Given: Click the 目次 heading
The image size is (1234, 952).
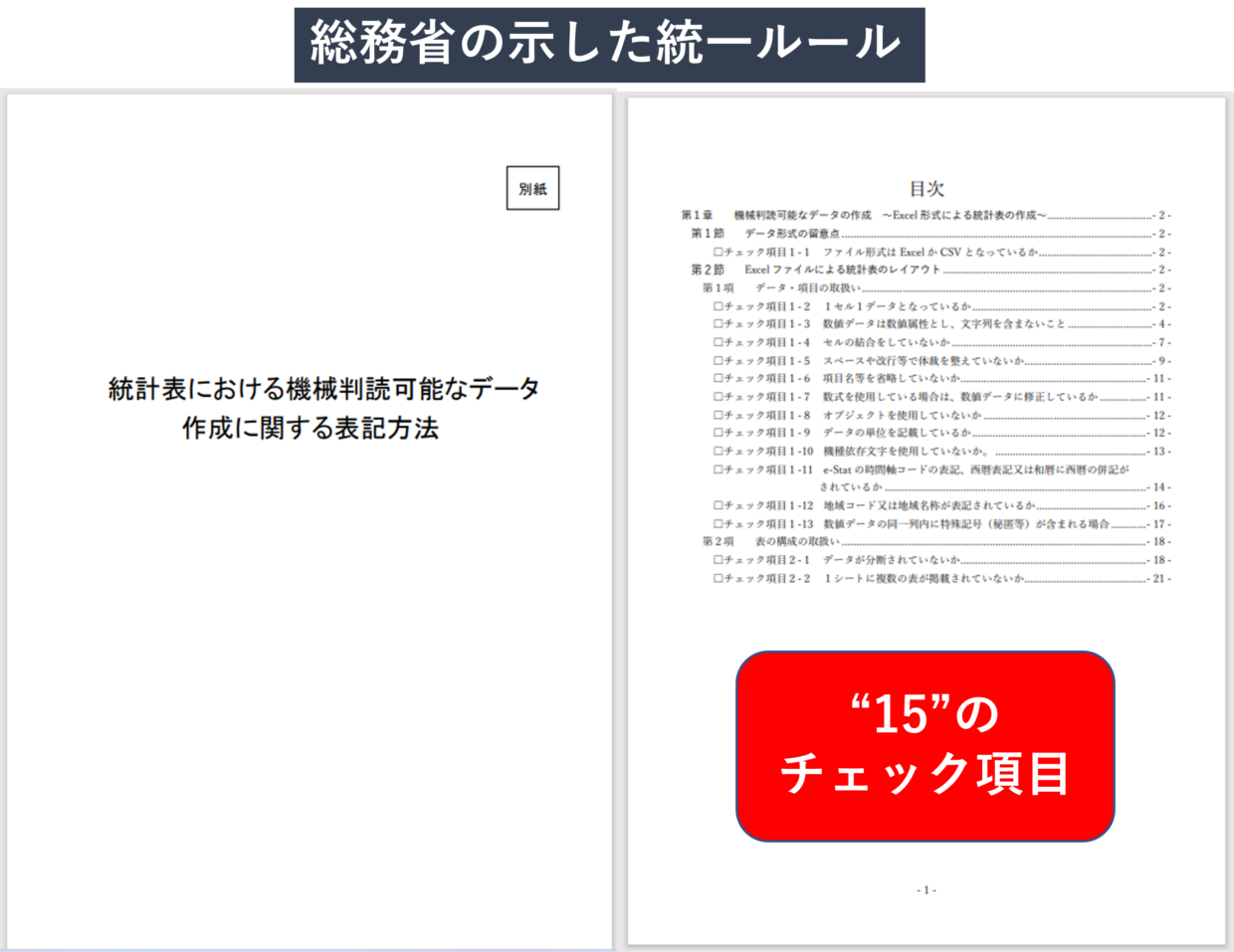Looking at the screenshot, I should tap(926, 189).
